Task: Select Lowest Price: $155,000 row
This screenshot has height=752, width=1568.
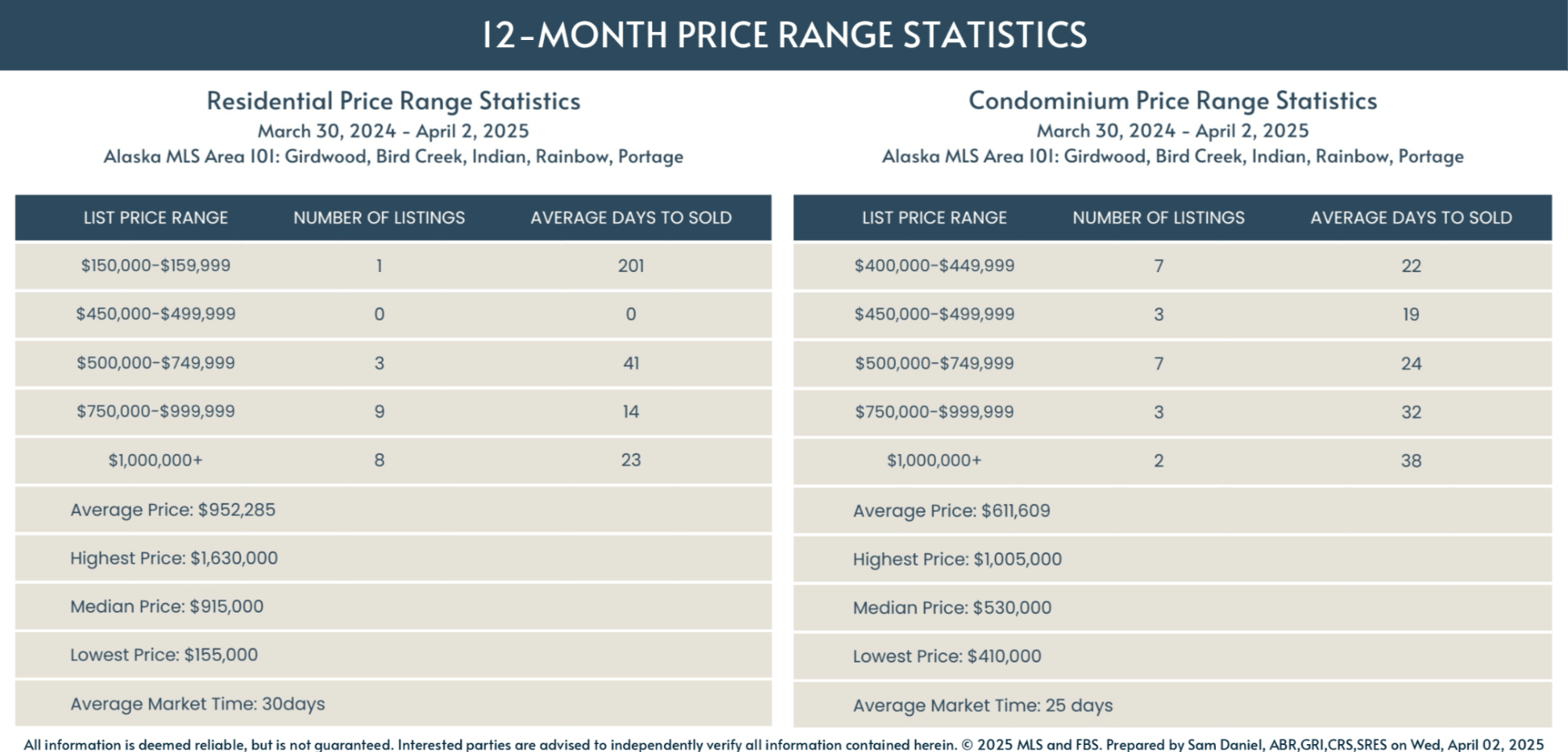Action: (164, 655)
